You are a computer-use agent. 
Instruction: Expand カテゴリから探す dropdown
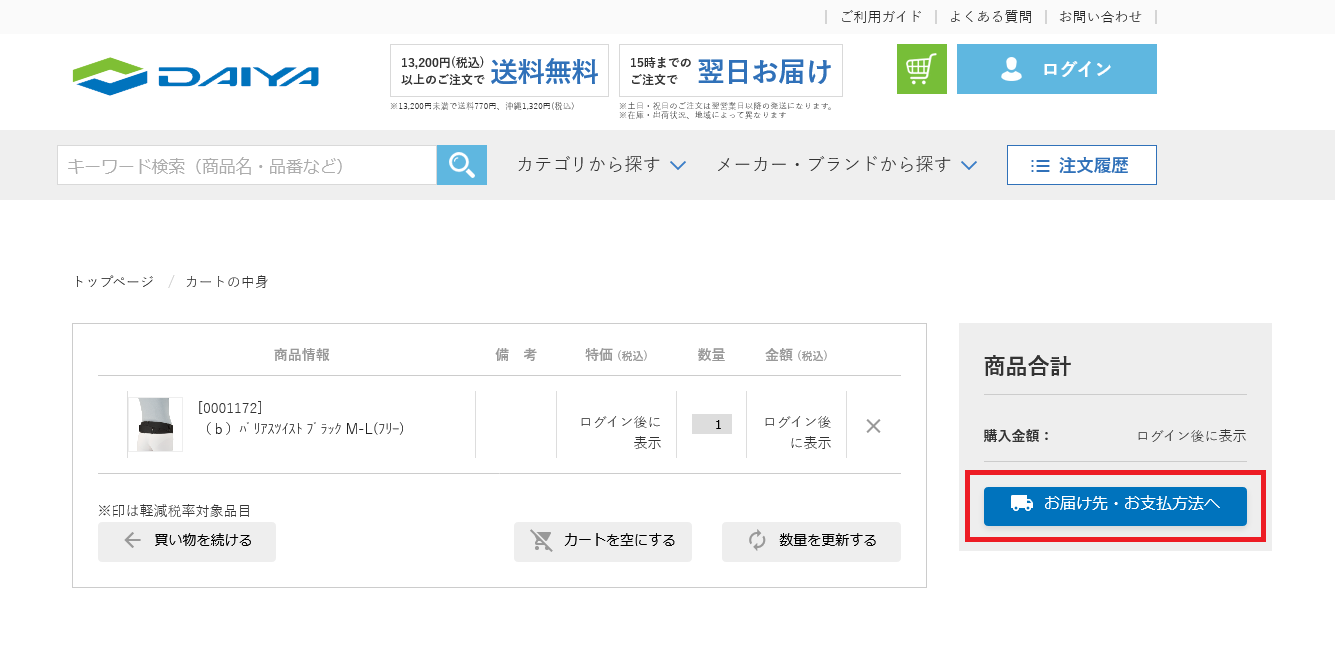[601, 165]
